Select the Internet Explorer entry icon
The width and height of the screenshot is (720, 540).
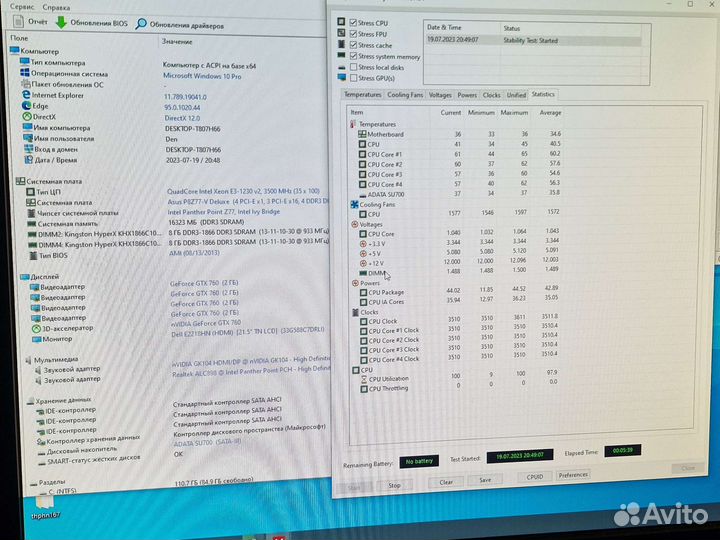click(24, 95)
